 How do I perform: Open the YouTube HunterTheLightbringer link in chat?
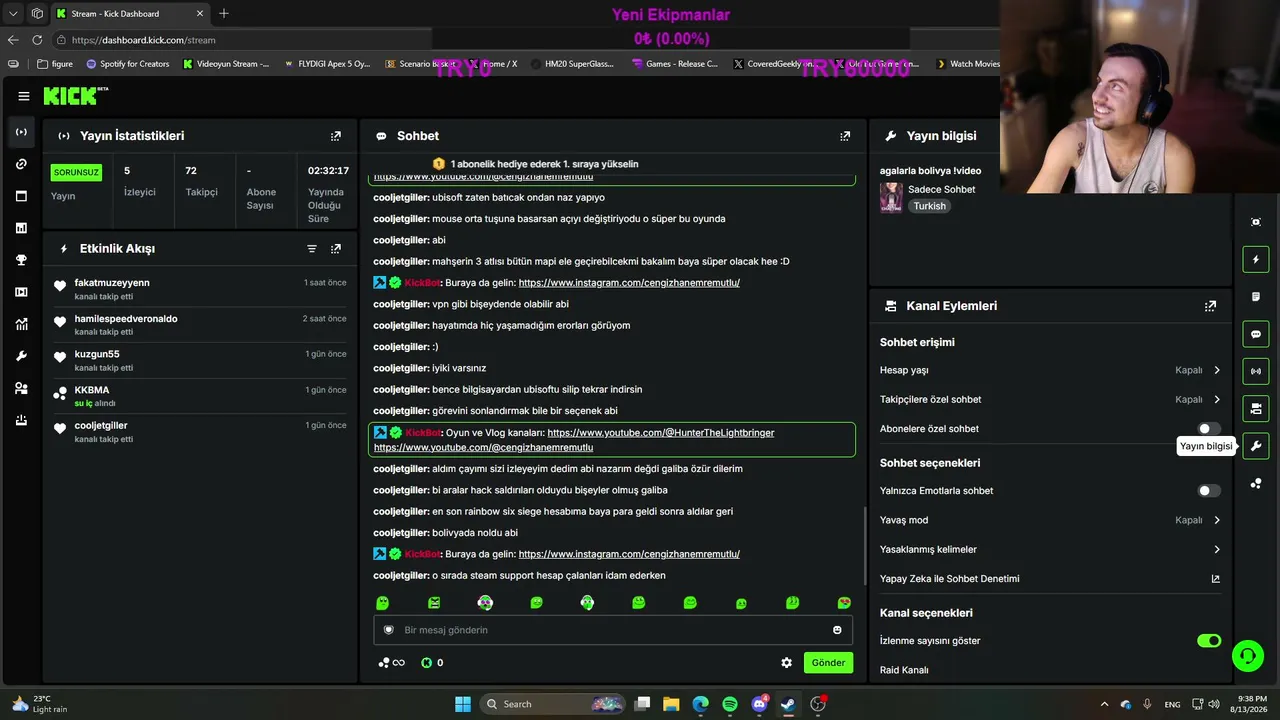(x=661, y=433)
